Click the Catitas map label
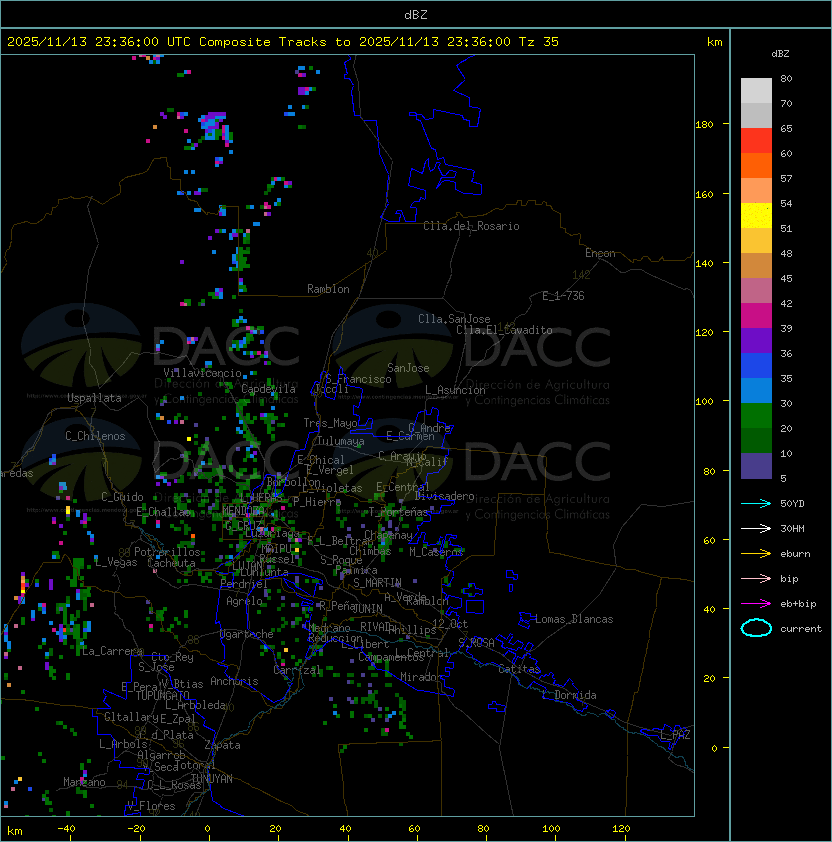The width and height of the screenshot is (832, 842). (519, 669)
